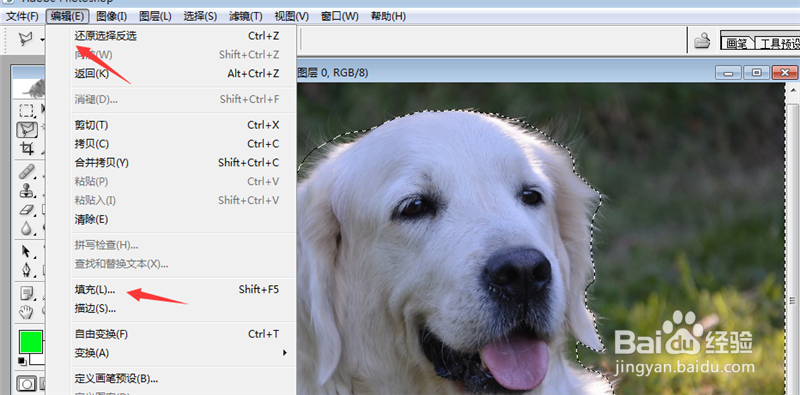Switch to standard edit mode icon
The image size is (800, 395).
[26, 383]
